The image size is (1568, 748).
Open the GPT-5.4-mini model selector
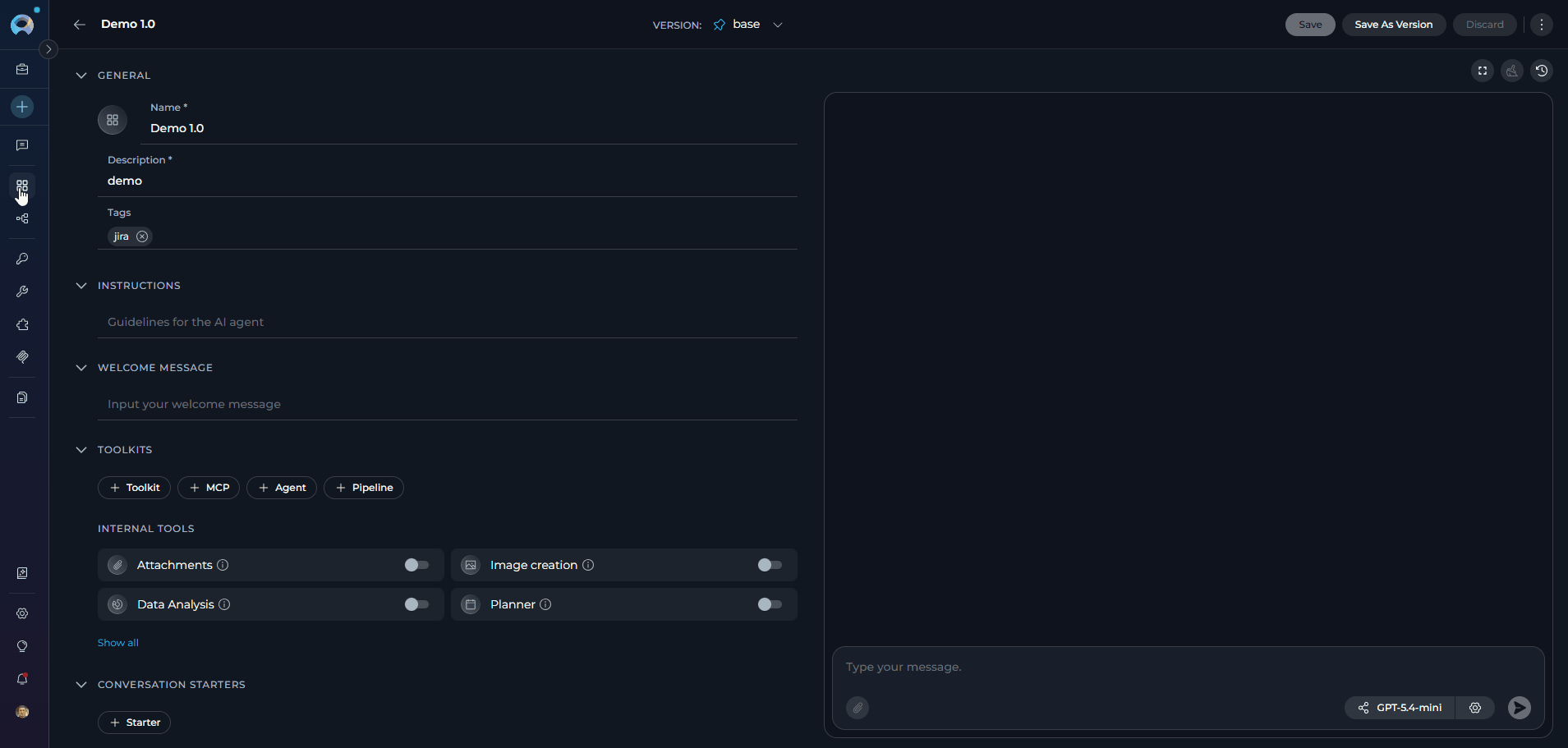1400,708
